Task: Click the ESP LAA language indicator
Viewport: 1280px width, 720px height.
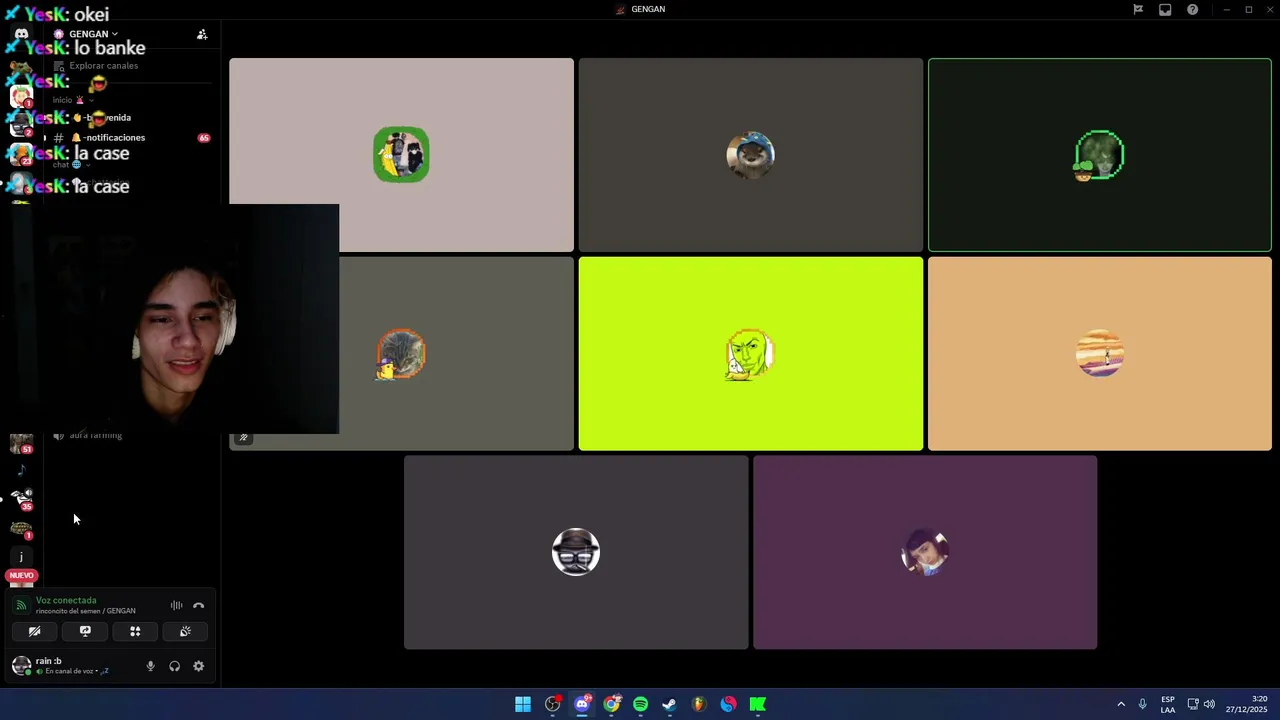Action: [x=1168, y=704]
